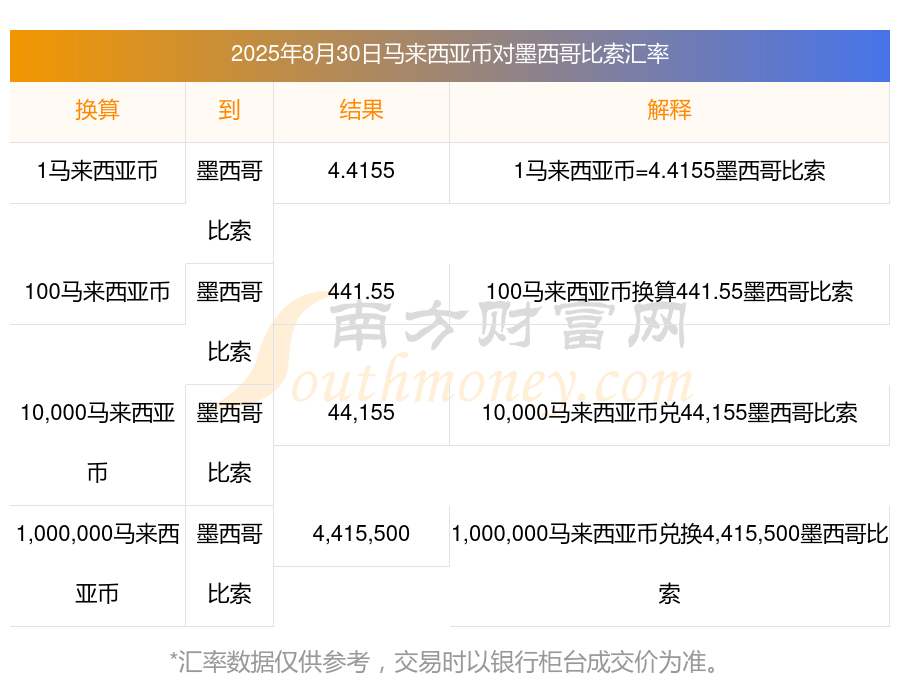
Task: Click the cell 10,000马来西亚币
Action: click(97, 443)
